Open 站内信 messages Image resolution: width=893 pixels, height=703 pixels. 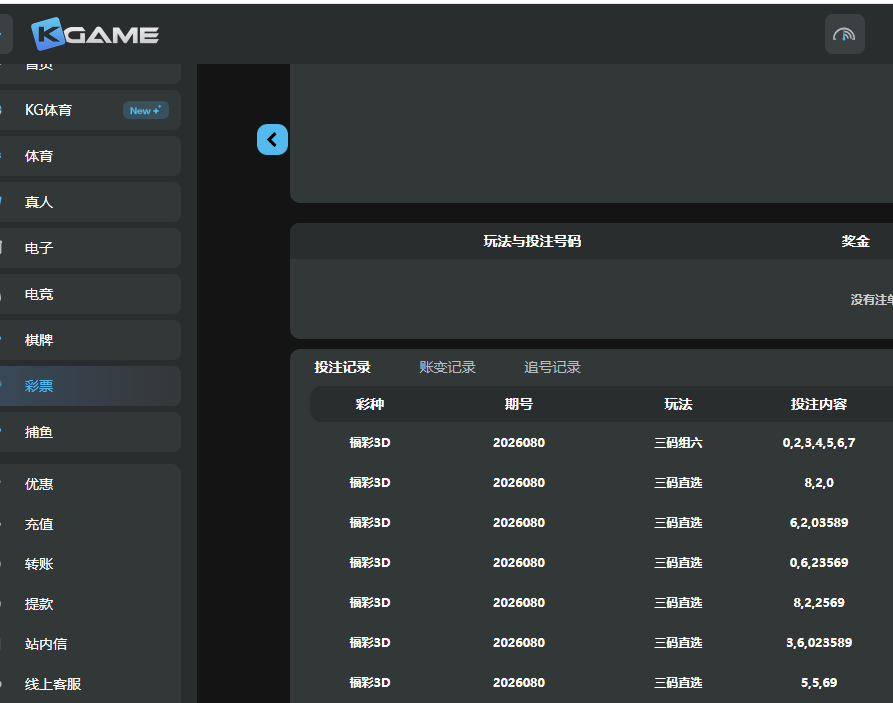point(46,644)
